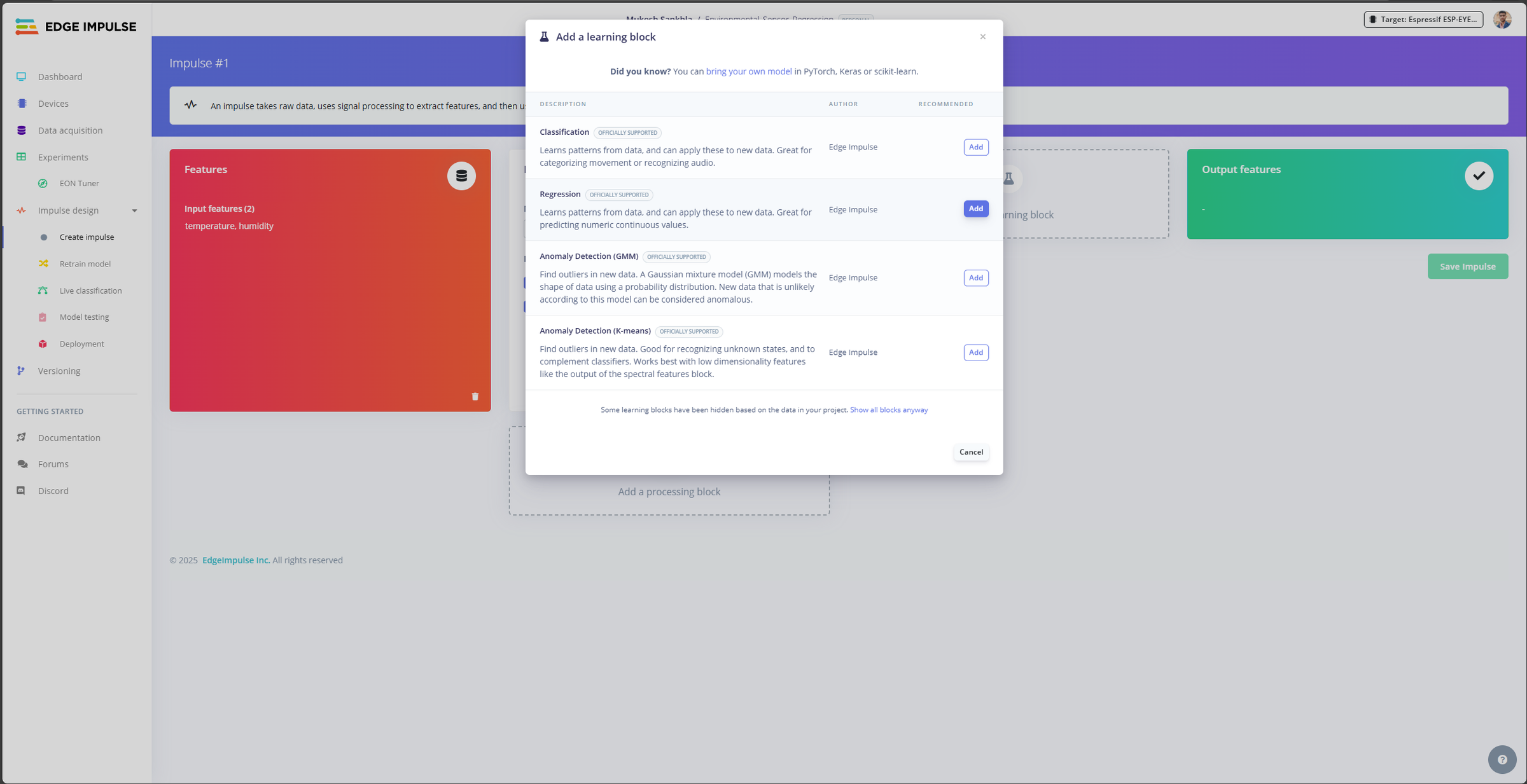This screenshot has height=784, width=1527.
Task: Click the Live classification icon
Action: click(x=43, y=291)
